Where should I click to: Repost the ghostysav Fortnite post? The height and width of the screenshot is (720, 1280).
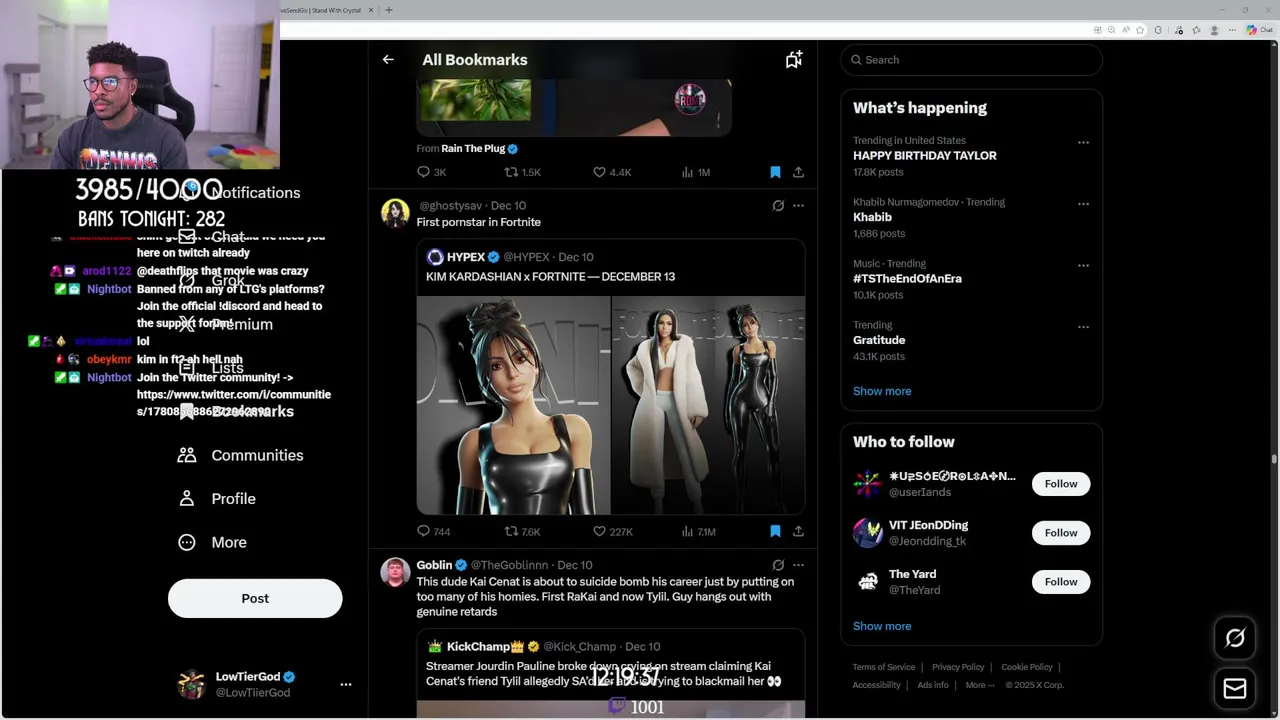coord(522,531)
